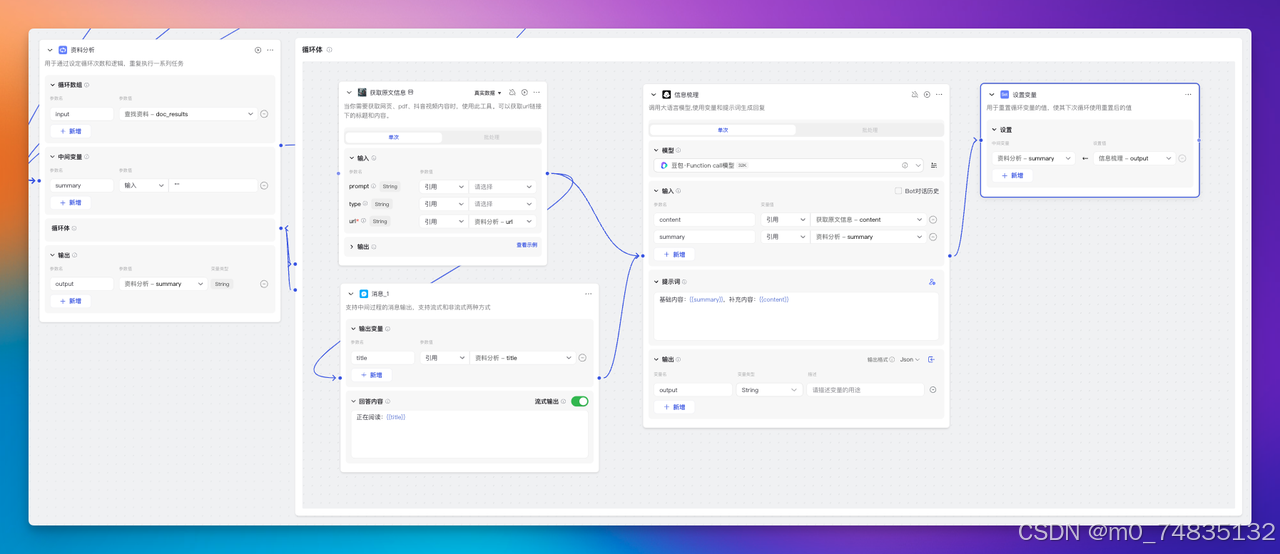1280x554 pixels.
Task: Open the String type dropdown for output
Action: 768,390
